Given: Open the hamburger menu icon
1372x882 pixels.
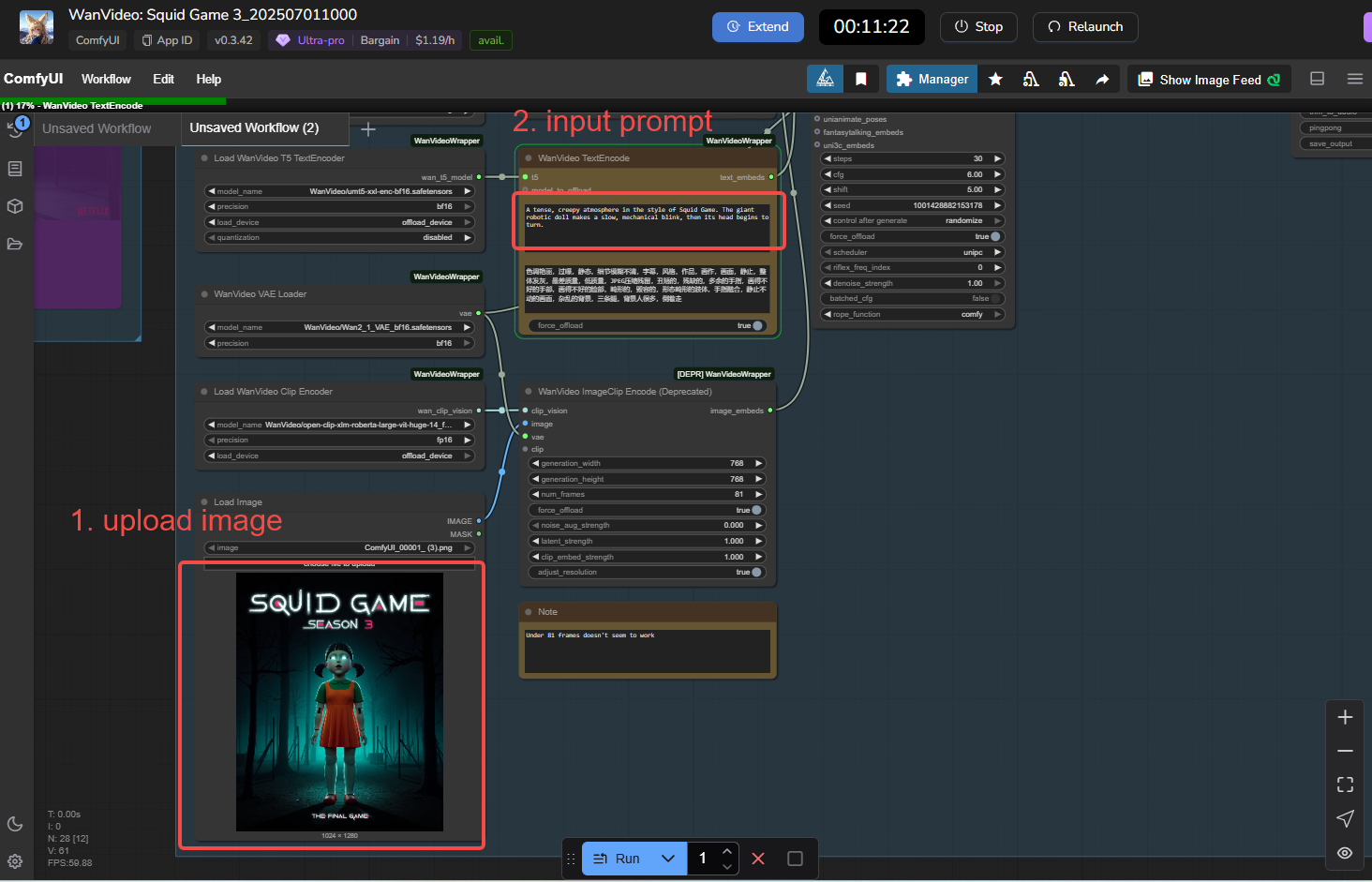Looking at the screenshot, I should point(1355,79).
